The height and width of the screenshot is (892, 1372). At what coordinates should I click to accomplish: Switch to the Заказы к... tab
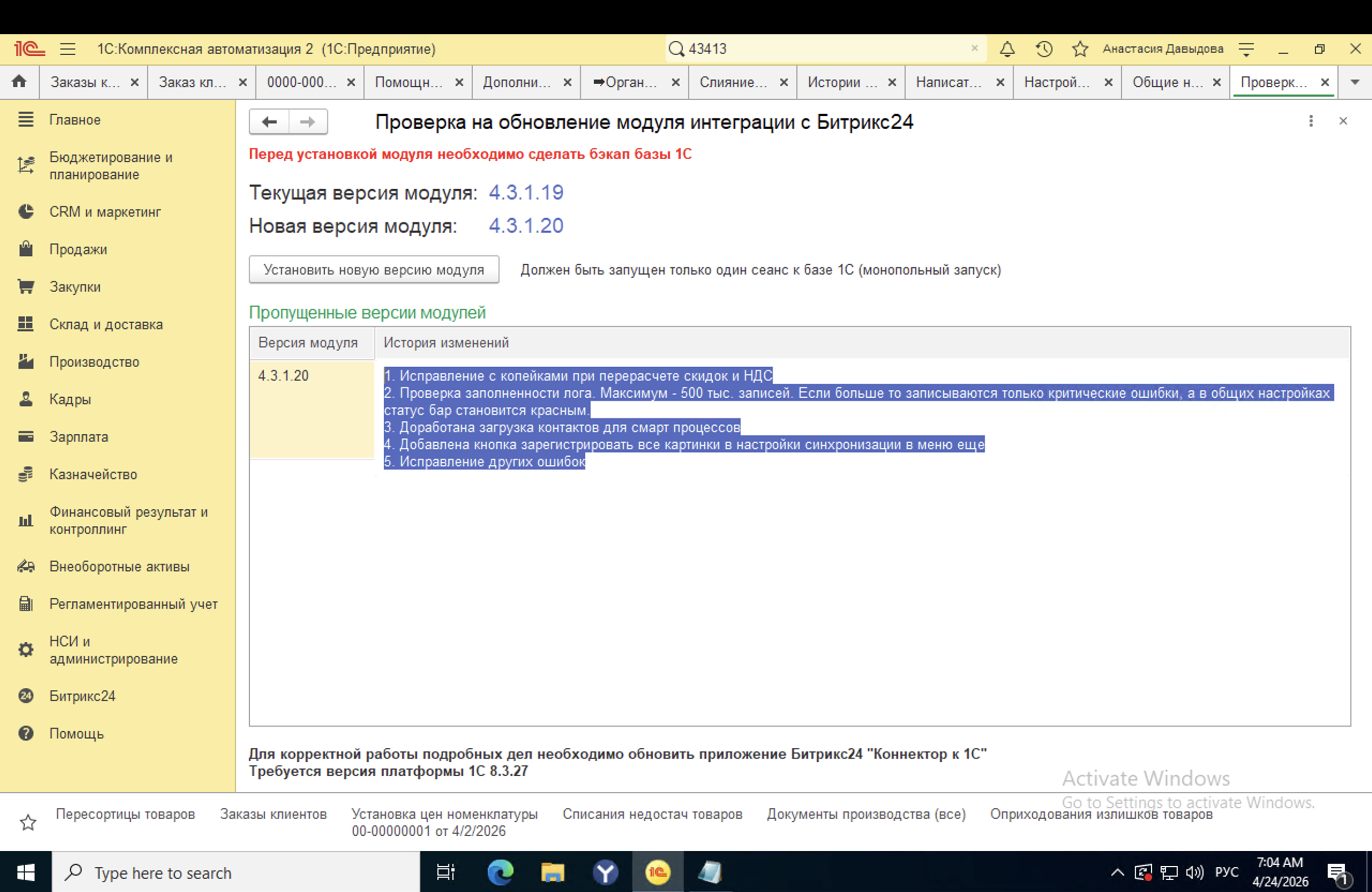85,82
